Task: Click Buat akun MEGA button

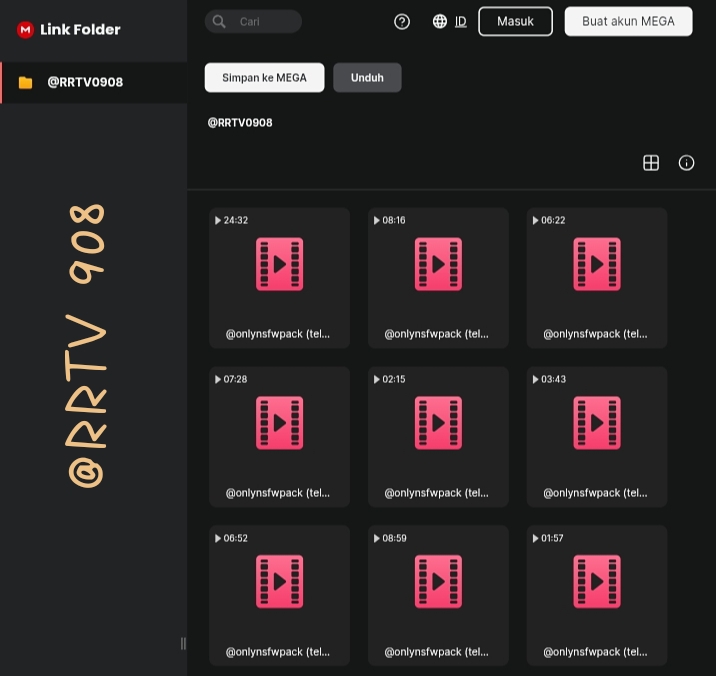Action: (628, 21)
